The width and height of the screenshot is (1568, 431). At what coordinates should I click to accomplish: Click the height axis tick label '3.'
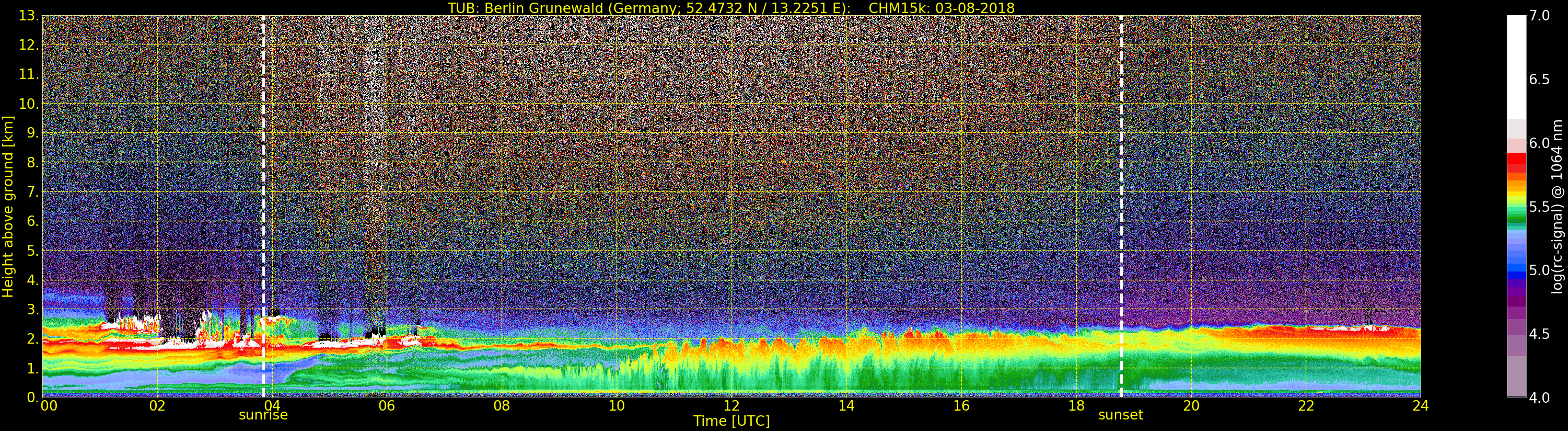point(32,309)
